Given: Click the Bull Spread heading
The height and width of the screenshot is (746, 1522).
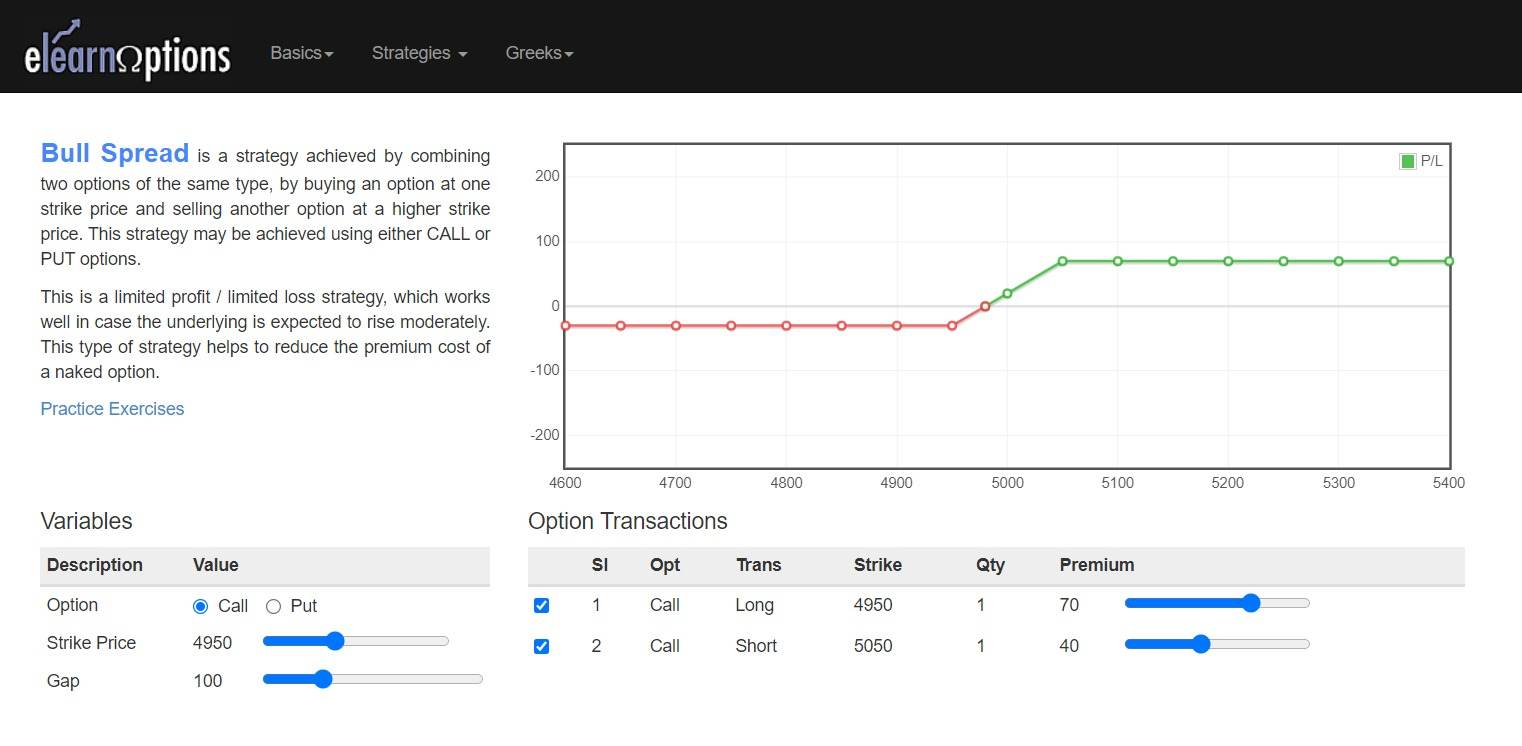Looking at the screenshot, I should (114, 154).
